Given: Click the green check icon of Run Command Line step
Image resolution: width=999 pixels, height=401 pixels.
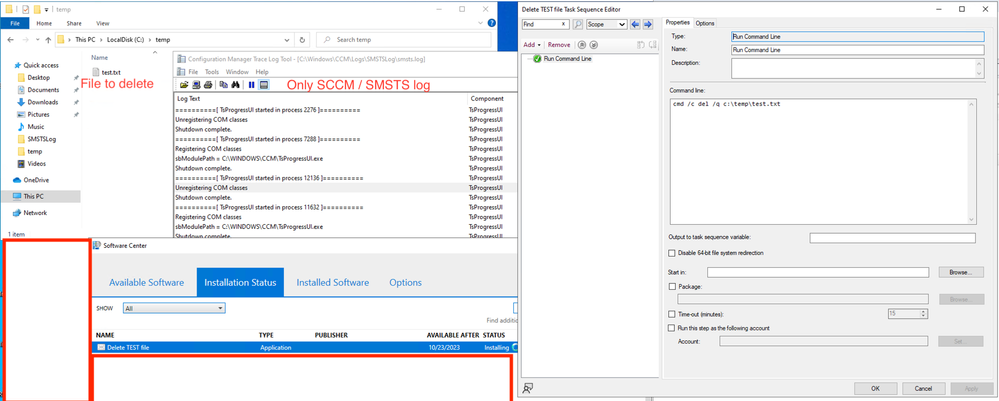Looking at the screenshot, I should tap(537, 59).
